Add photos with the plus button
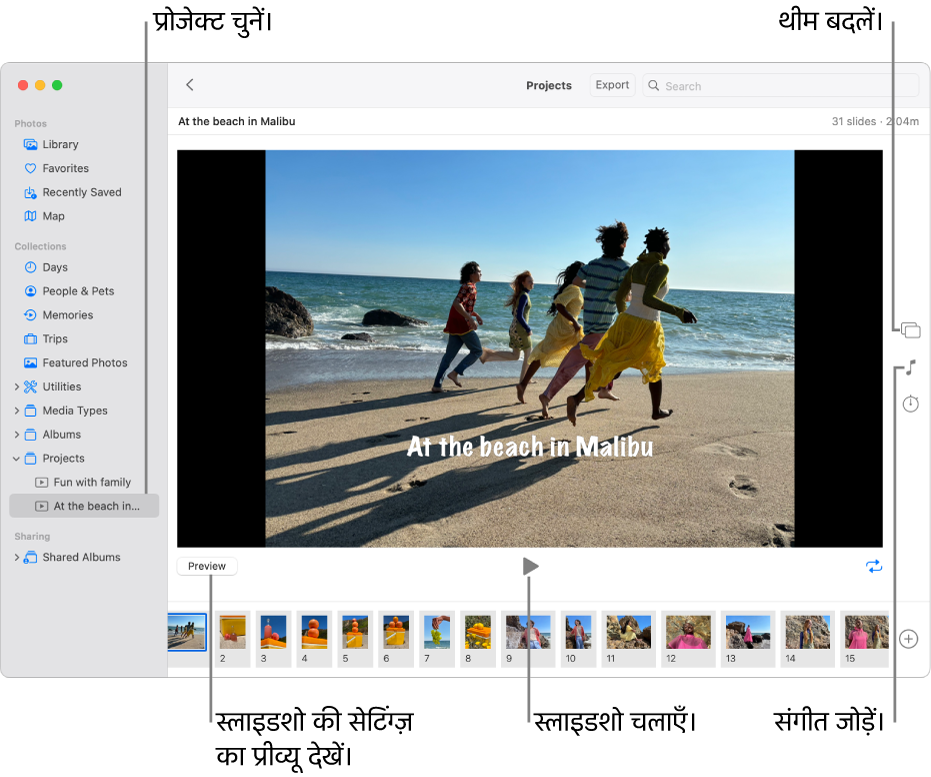This screenshot has height=777, width=931. 908,639
